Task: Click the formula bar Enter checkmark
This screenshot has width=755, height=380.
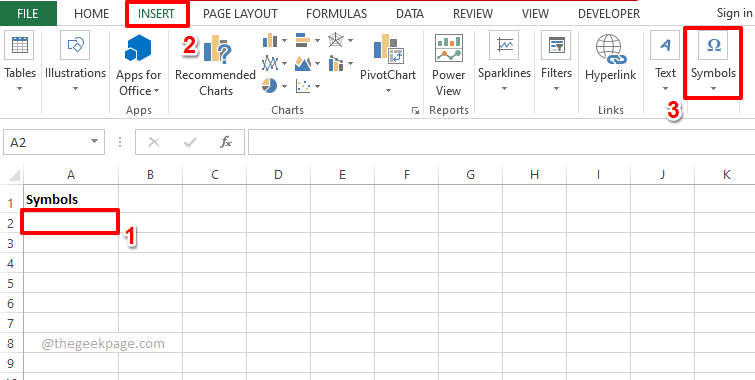Action: click(190, 142)
